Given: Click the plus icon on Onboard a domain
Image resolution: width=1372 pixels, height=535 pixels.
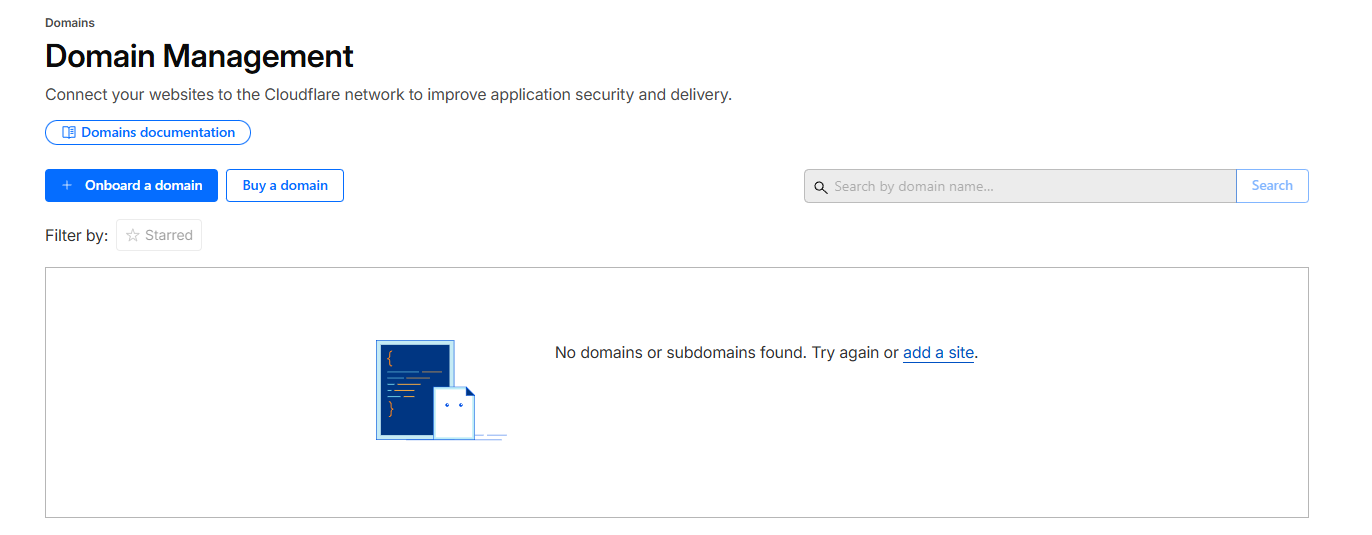Looking at the screenshot, I should pyautogui.click(x=67, y=185).
